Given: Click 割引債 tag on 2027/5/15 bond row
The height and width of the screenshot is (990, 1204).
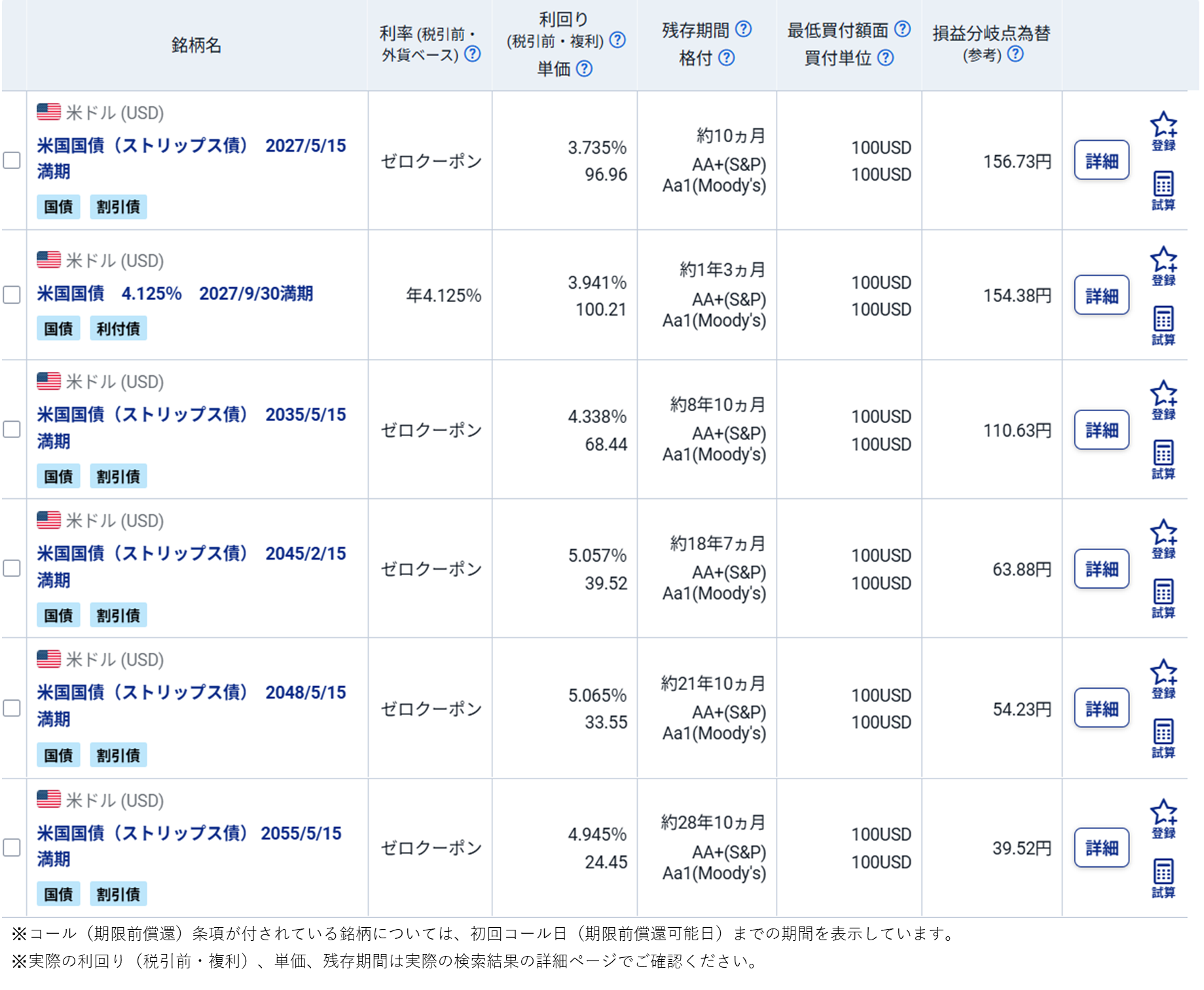Looking at the screenshot, I should click(x=118, y=207).
